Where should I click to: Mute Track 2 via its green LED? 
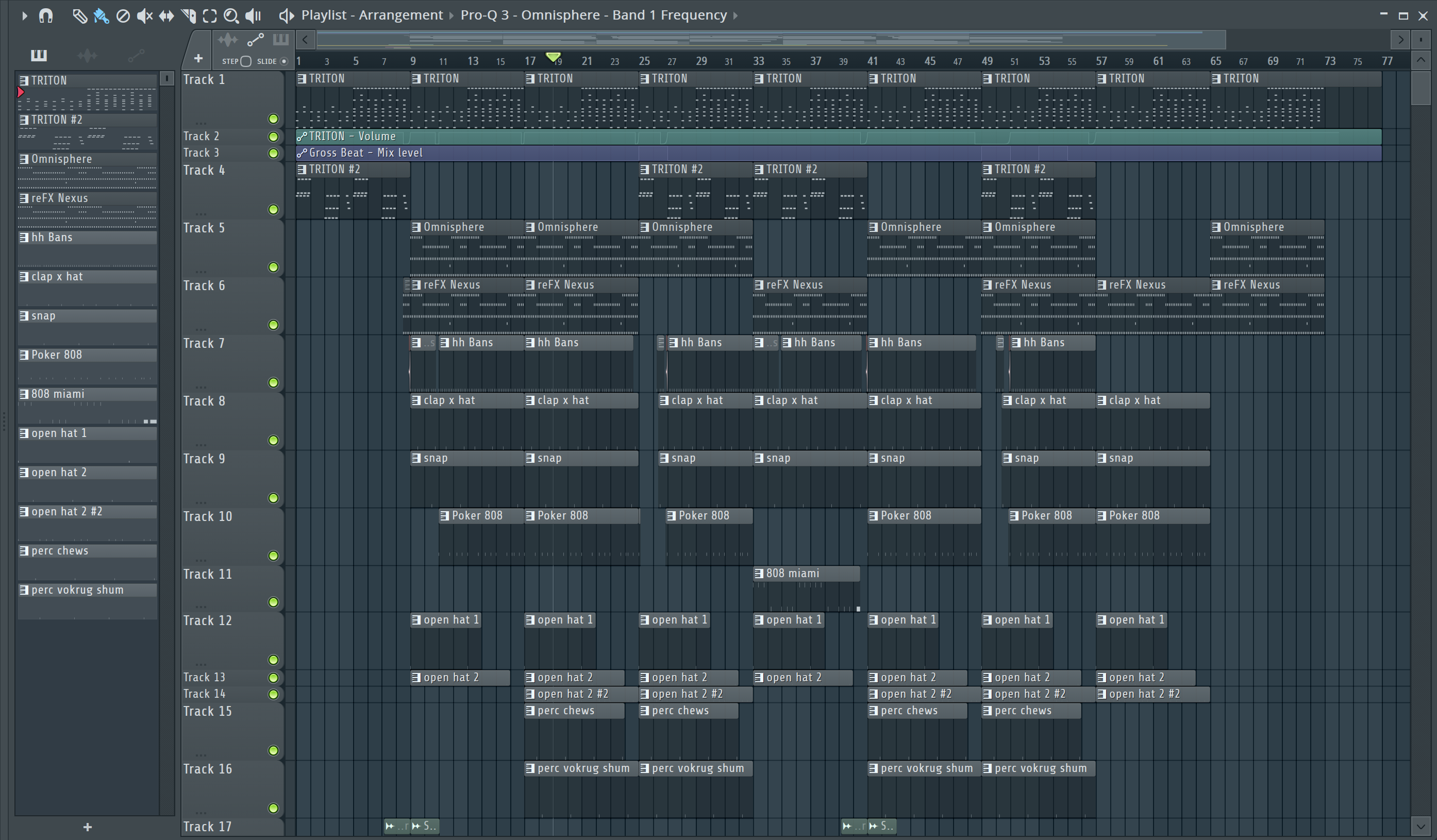tap(273, 137)
